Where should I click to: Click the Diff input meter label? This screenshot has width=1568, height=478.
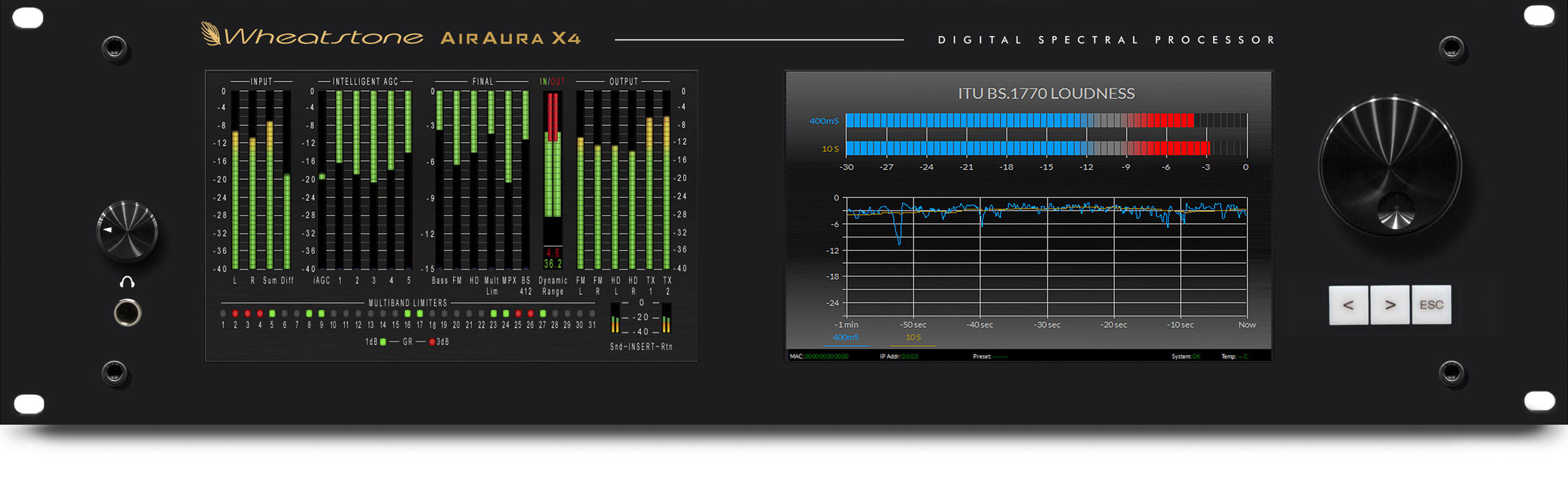pos(287,281)
